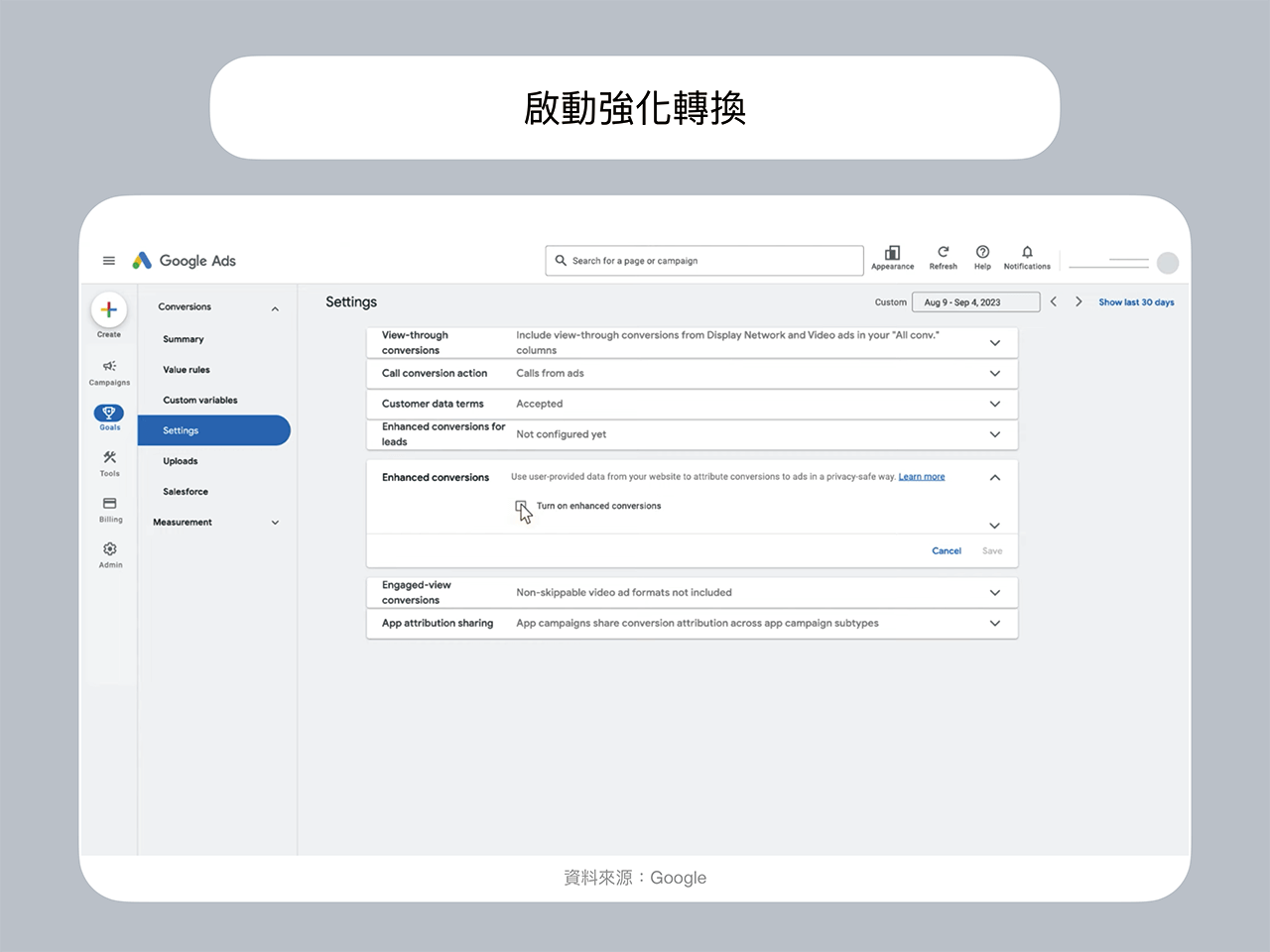The image size is (1270, 952).
Task: Go to previous date range arrow
Action: coord(1054,301)
